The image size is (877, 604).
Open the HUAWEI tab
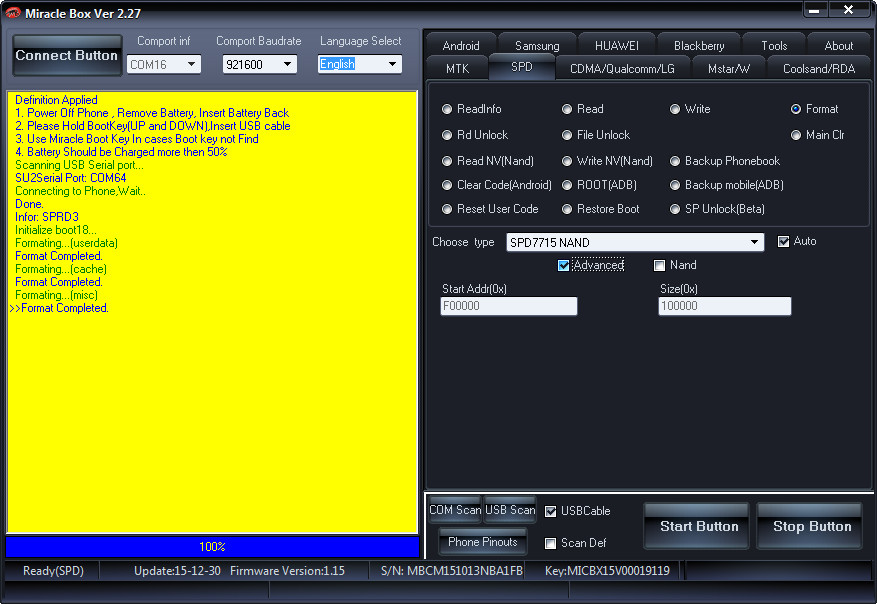click(616, 46)
